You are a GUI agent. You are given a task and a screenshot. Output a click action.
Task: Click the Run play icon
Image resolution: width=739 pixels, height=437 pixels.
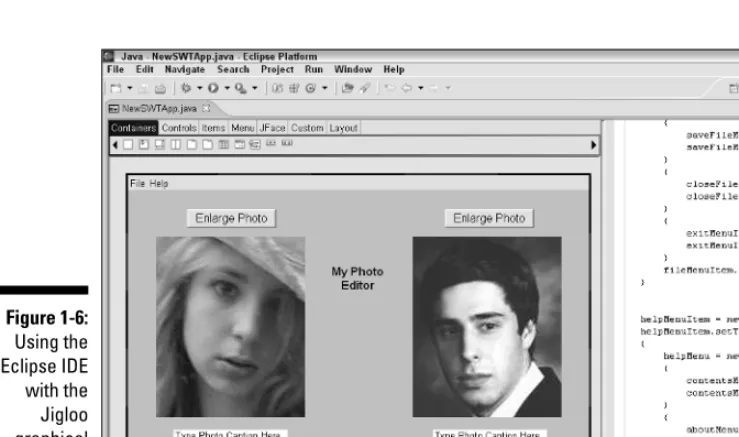pyautogui.click(x=213, y=88)
